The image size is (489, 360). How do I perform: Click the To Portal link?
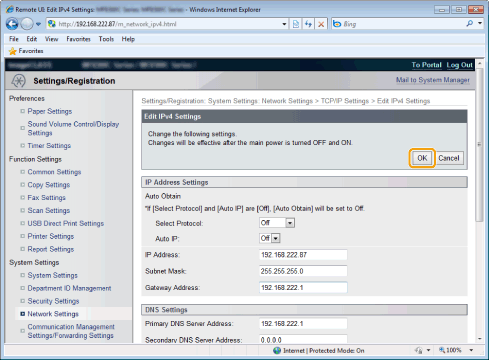426,65
